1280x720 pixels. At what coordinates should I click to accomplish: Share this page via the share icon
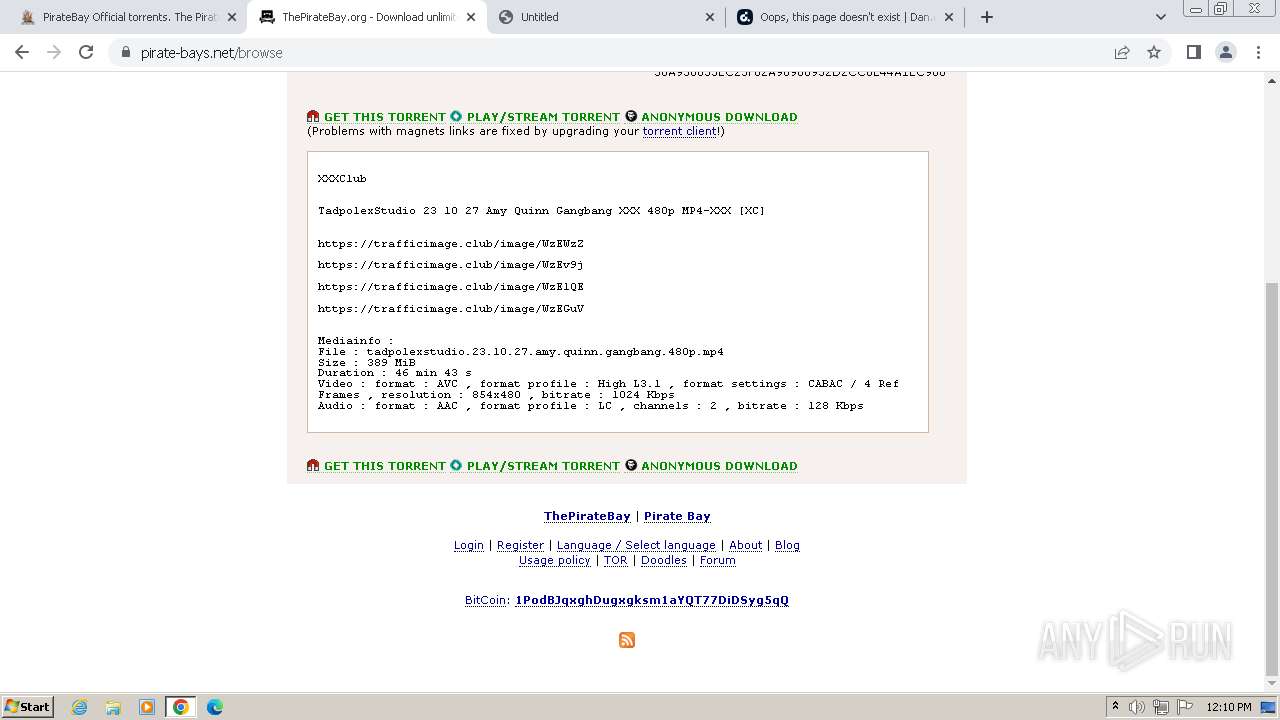(1122, 52)
